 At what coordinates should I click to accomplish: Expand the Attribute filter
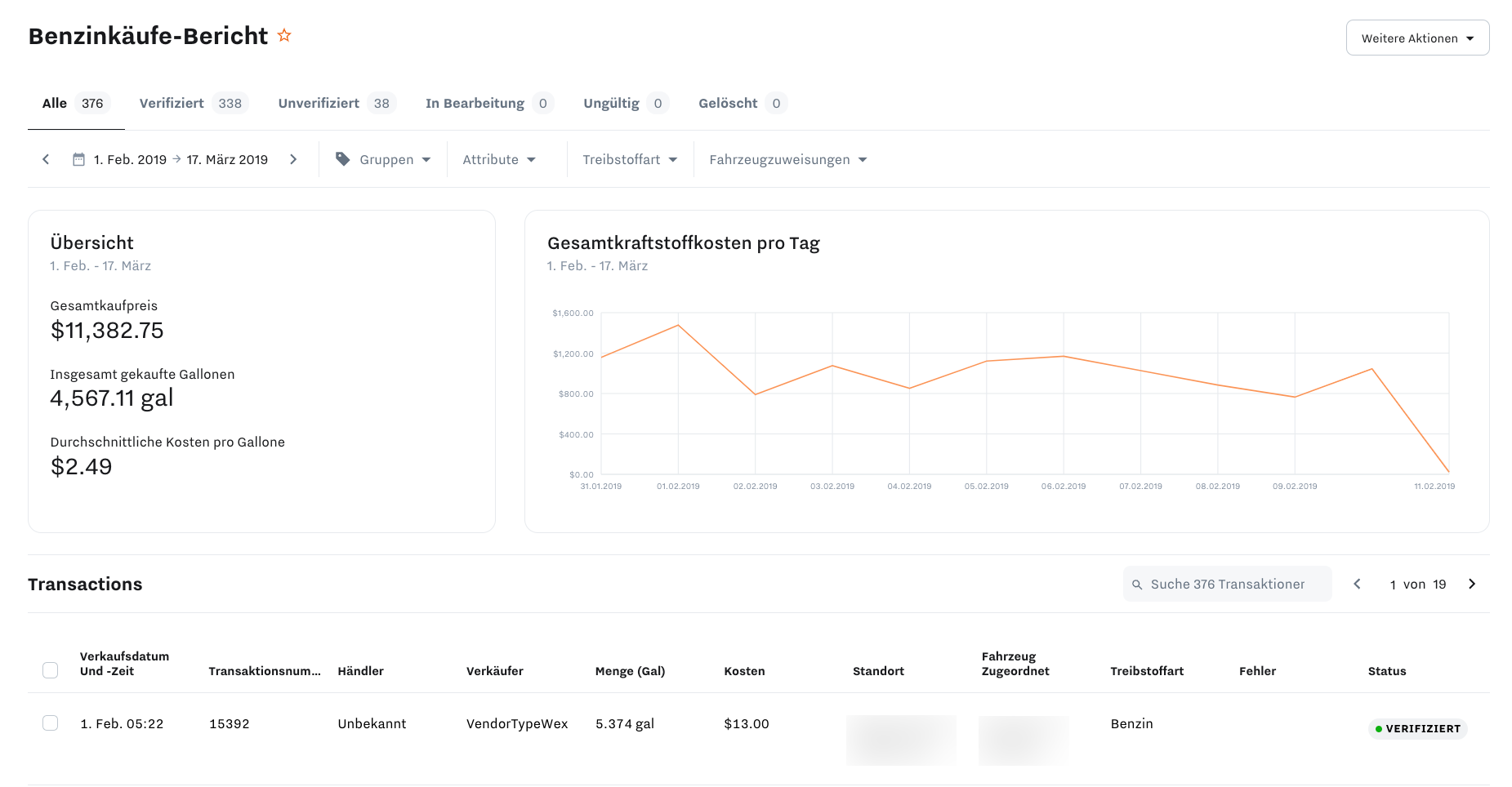click(499, 159)
